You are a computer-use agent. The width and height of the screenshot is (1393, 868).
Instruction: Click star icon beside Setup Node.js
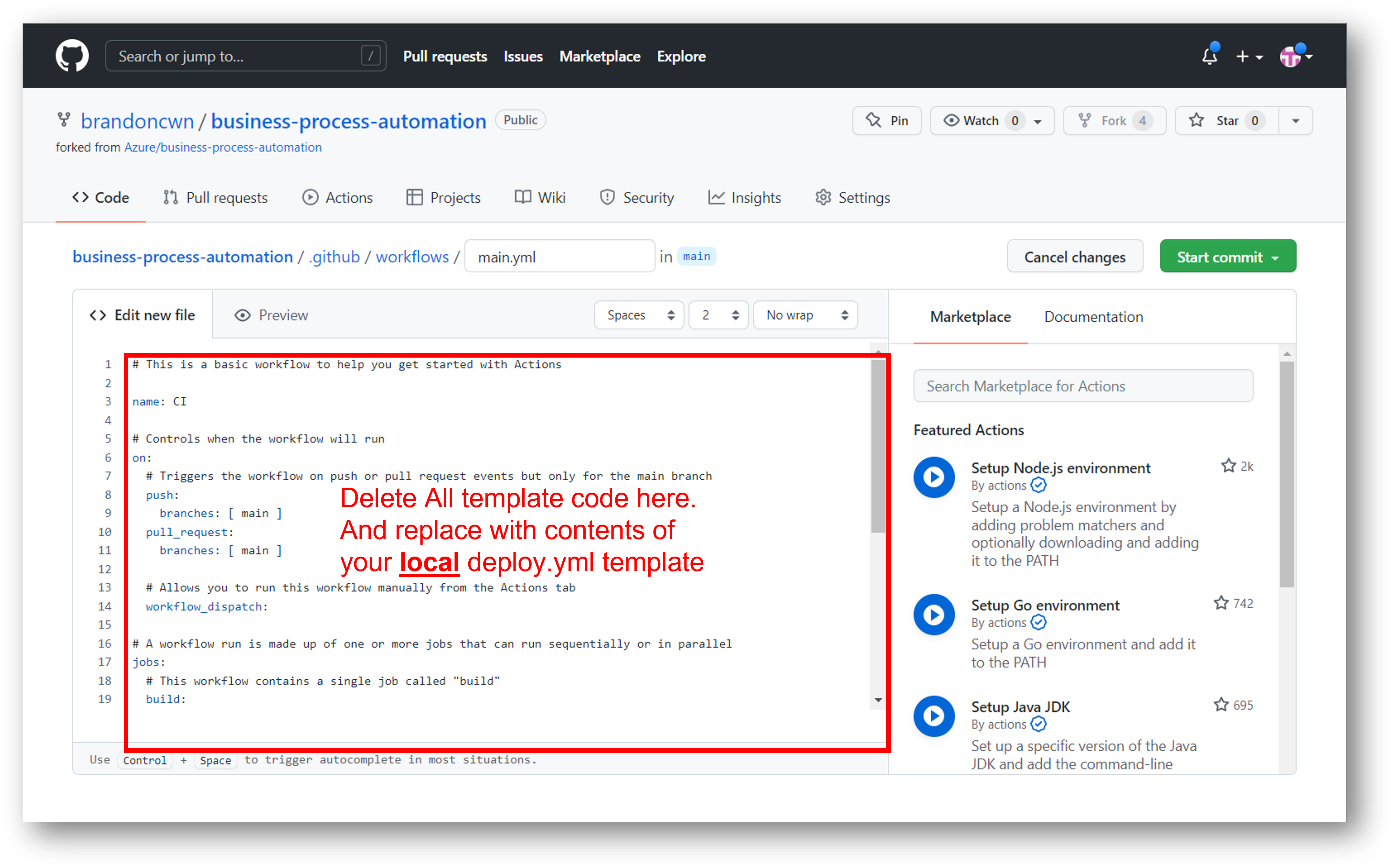(1228, 465)
